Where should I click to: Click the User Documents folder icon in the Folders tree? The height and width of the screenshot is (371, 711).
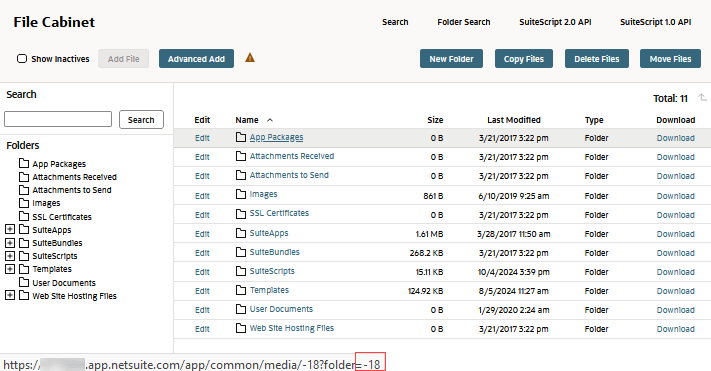(x=24, y=283)
